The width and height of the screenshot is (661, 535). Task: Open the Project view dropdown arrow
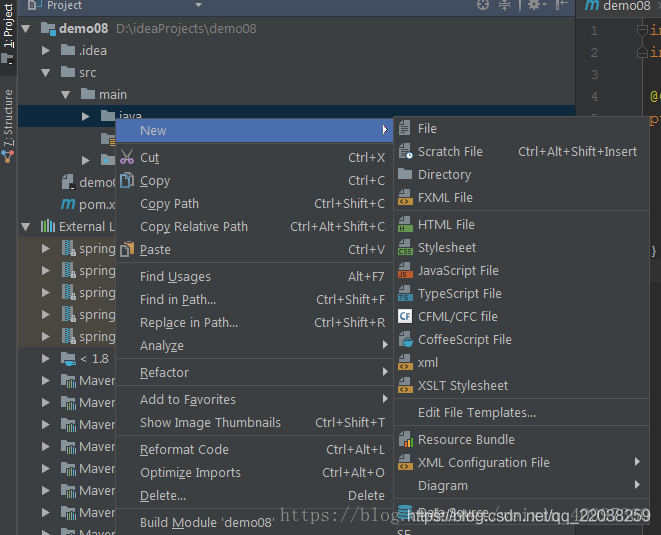(199, 5)
